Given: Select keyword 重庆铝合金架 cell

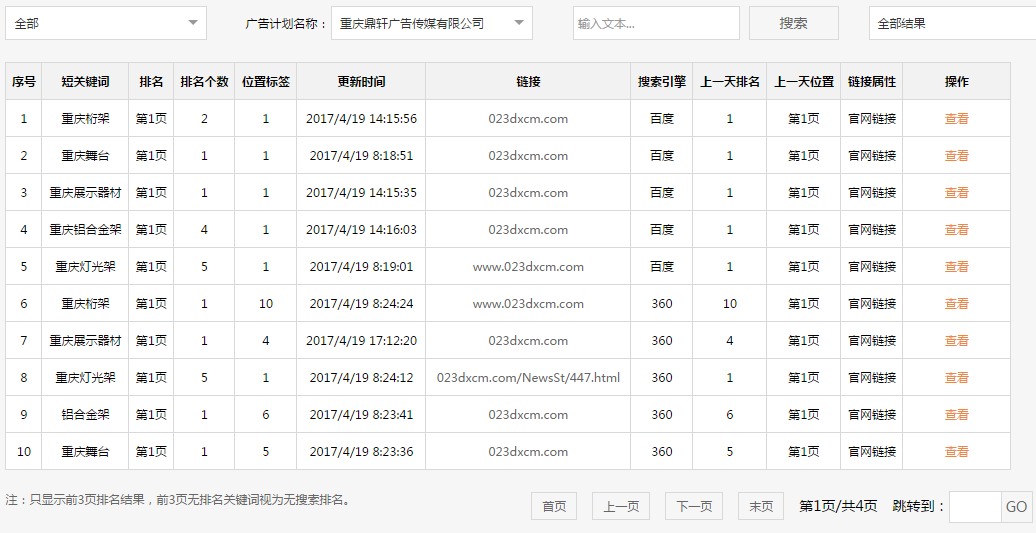Looking at the screenshot, I should coord(85,230).
